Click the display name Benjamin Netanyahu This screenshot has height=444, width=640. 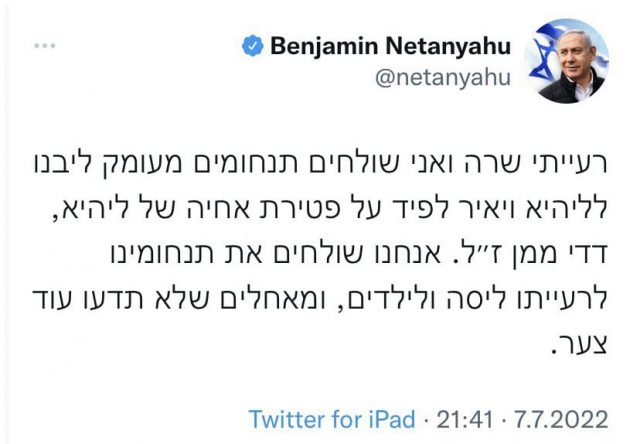click(x=391, y=47)
